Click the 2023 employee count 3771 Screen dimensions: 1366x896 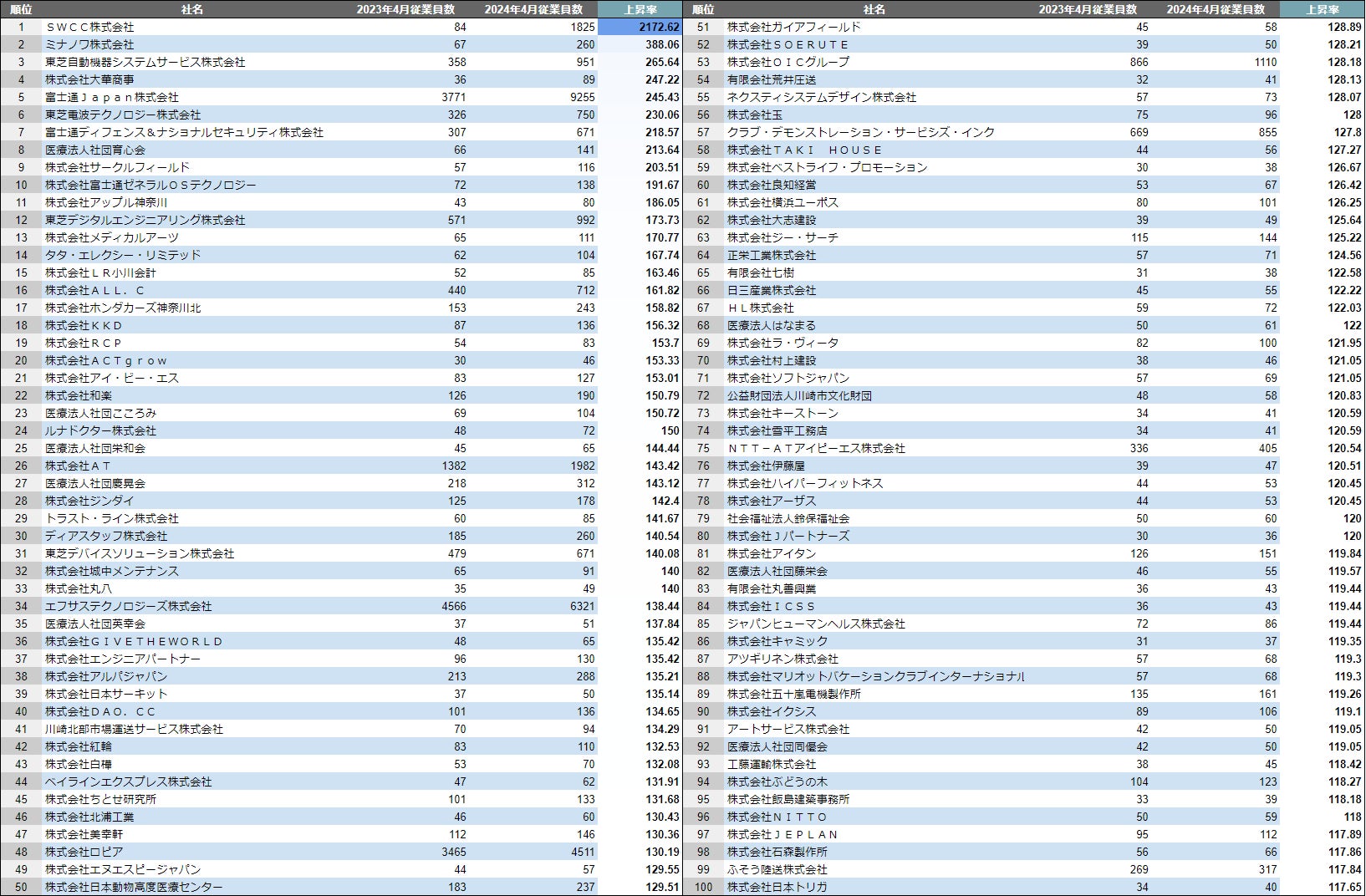click(454, 97)
